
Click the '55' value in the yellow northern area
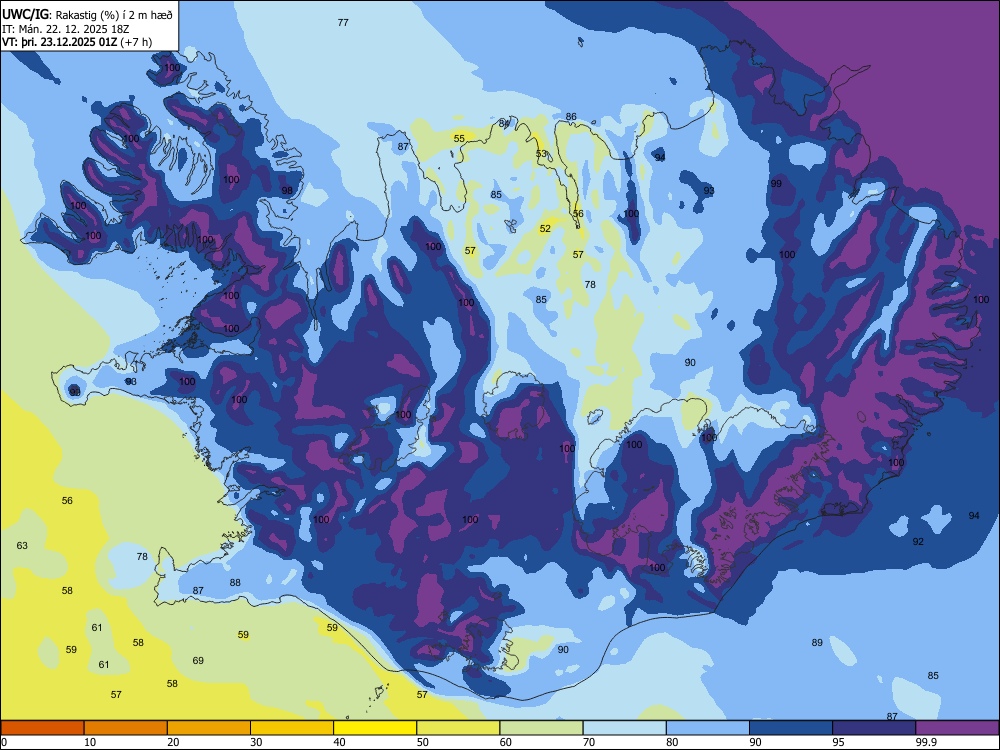click(459, 138)
